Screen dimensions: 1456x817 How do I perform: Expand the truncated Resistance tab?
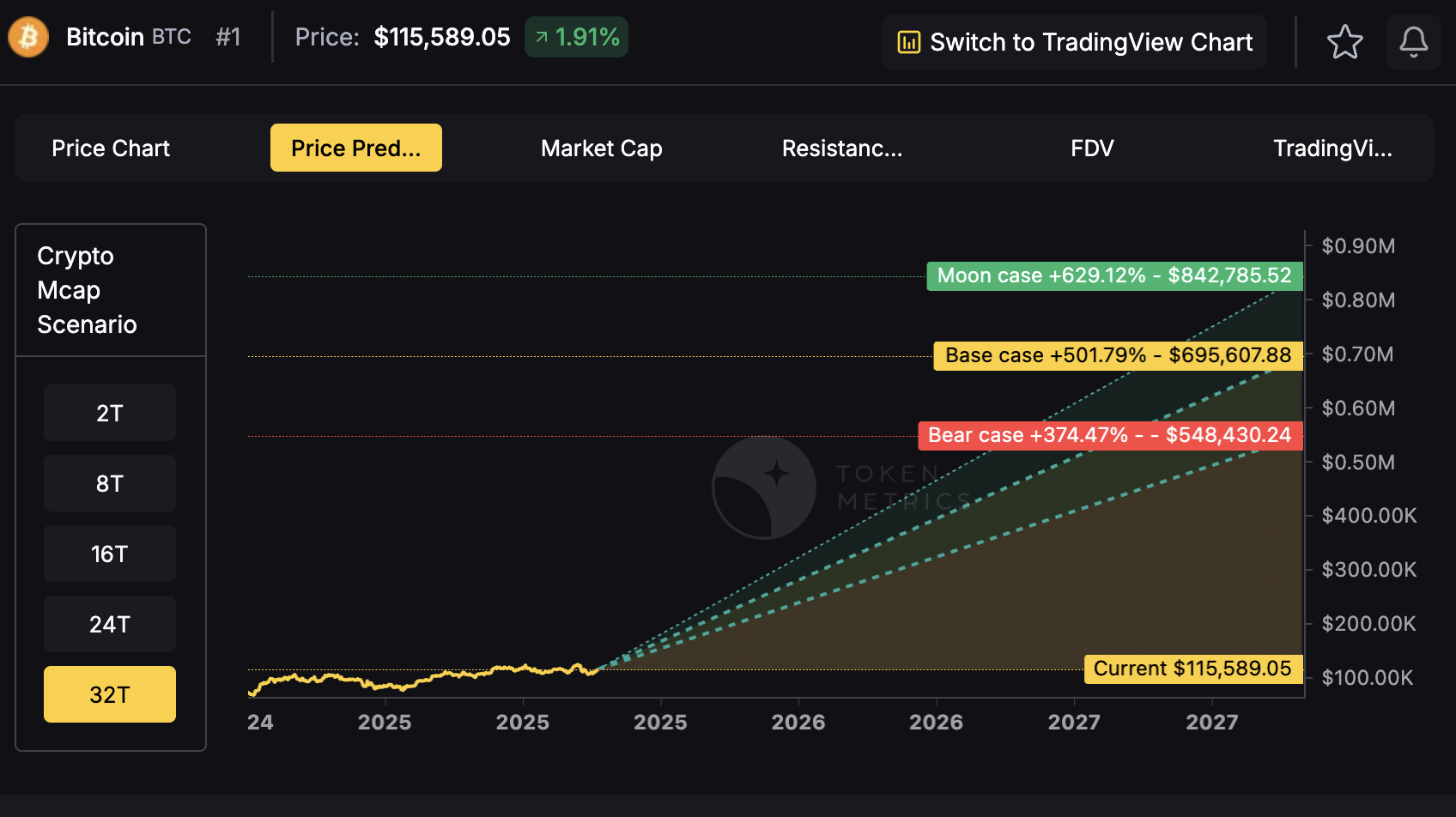point(842,148)
